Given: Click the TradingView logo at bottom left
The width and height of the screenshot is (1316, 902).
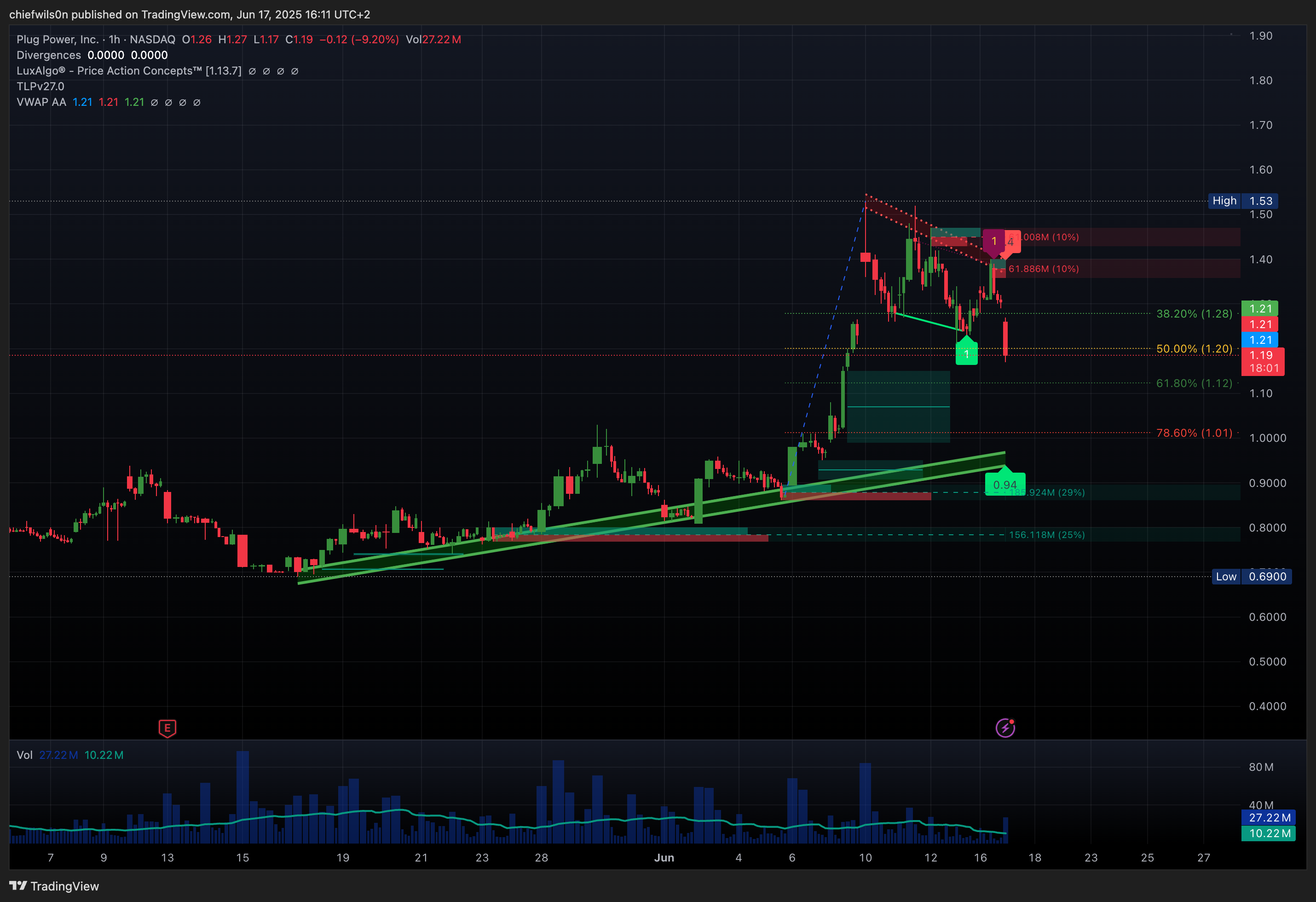Looking at the screenshot, I should click(x=54, y=886).
